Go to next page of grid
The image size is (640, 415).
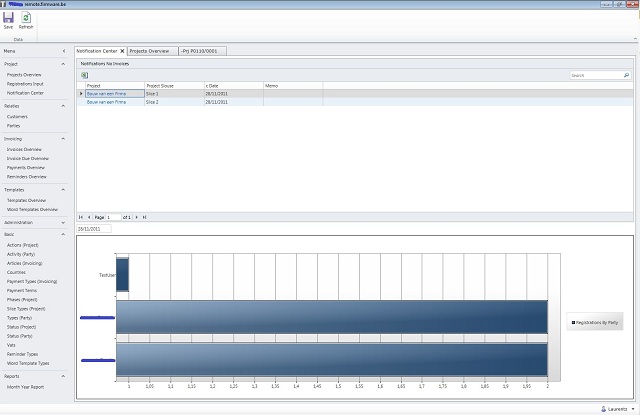click(137, 217)
